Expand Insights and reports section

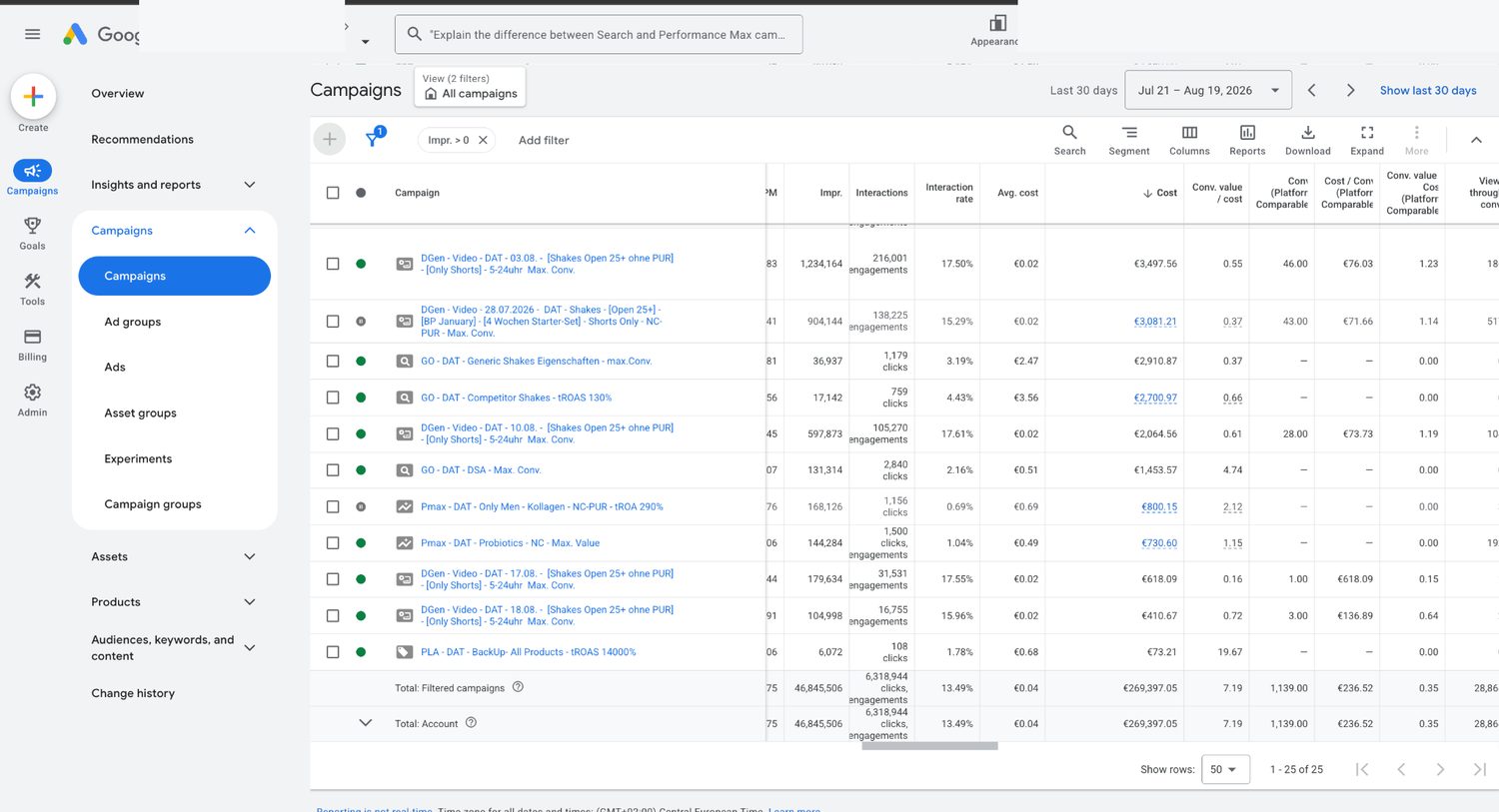coord(250,185)
